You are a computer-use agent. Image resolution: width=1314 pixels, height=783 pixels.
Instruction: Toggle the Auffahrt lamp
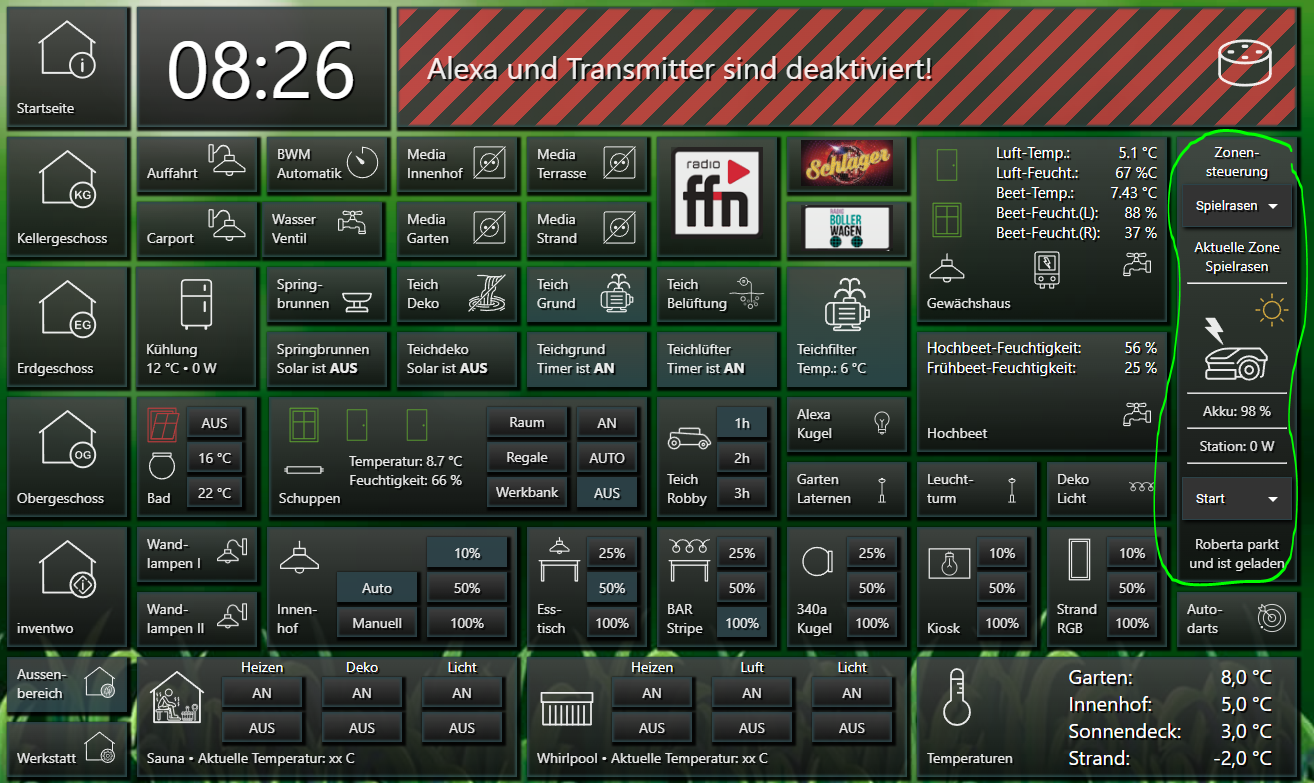tap(197, 164)
